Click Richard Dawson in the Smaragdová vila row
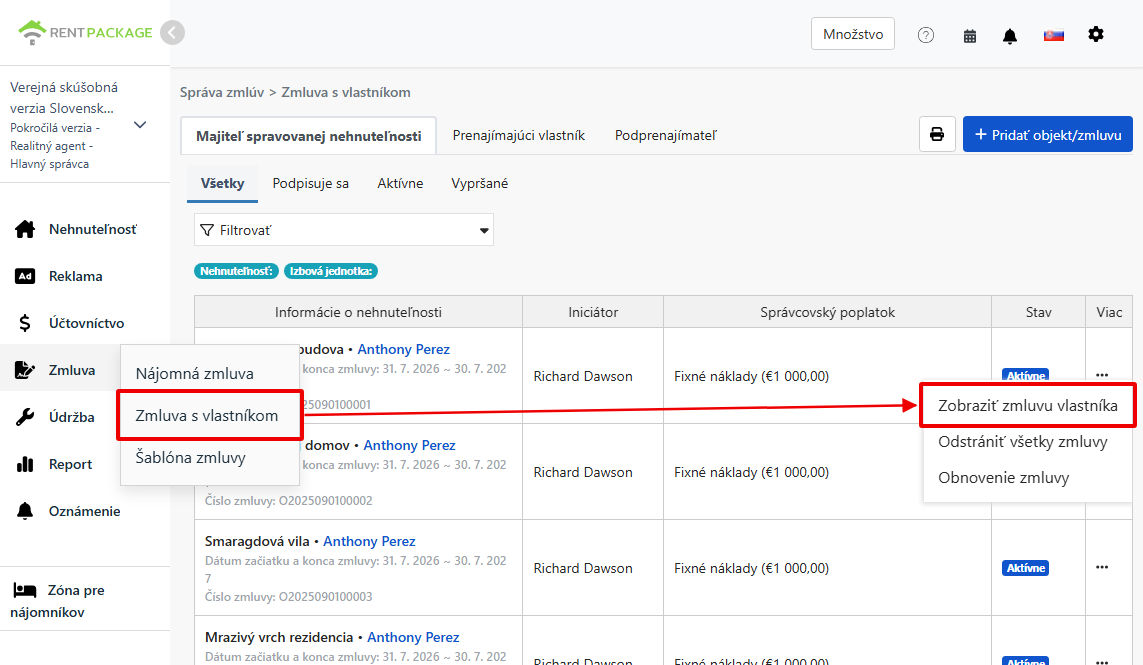This screenshot has height=665, width=1143. tap(582, 568)
